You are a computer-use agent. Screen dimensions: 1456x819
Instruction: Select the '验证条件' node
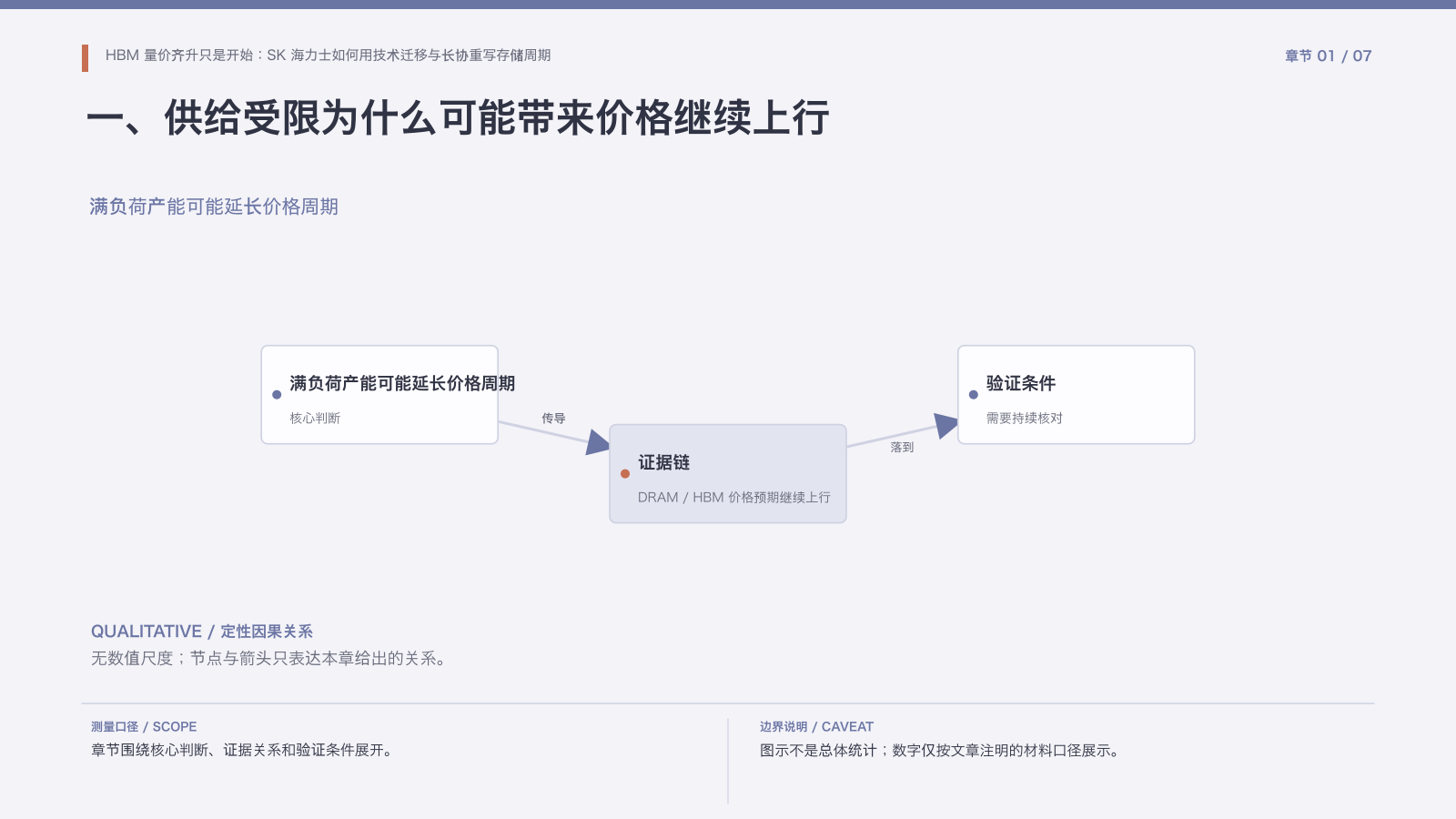click(1077, 395)
